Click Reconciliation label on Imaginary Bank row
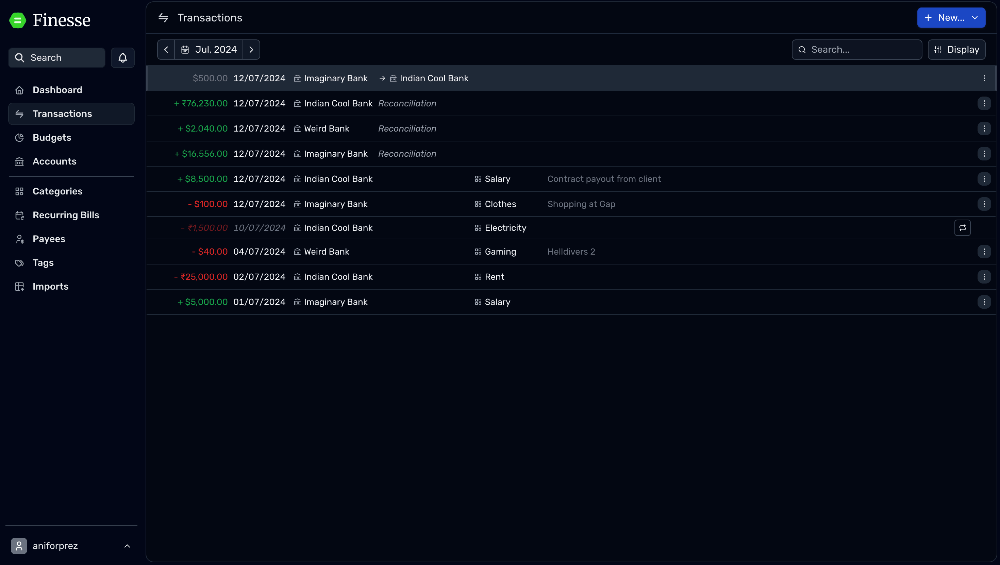The width and height of the screenshot is (1000, 565). 407,154
